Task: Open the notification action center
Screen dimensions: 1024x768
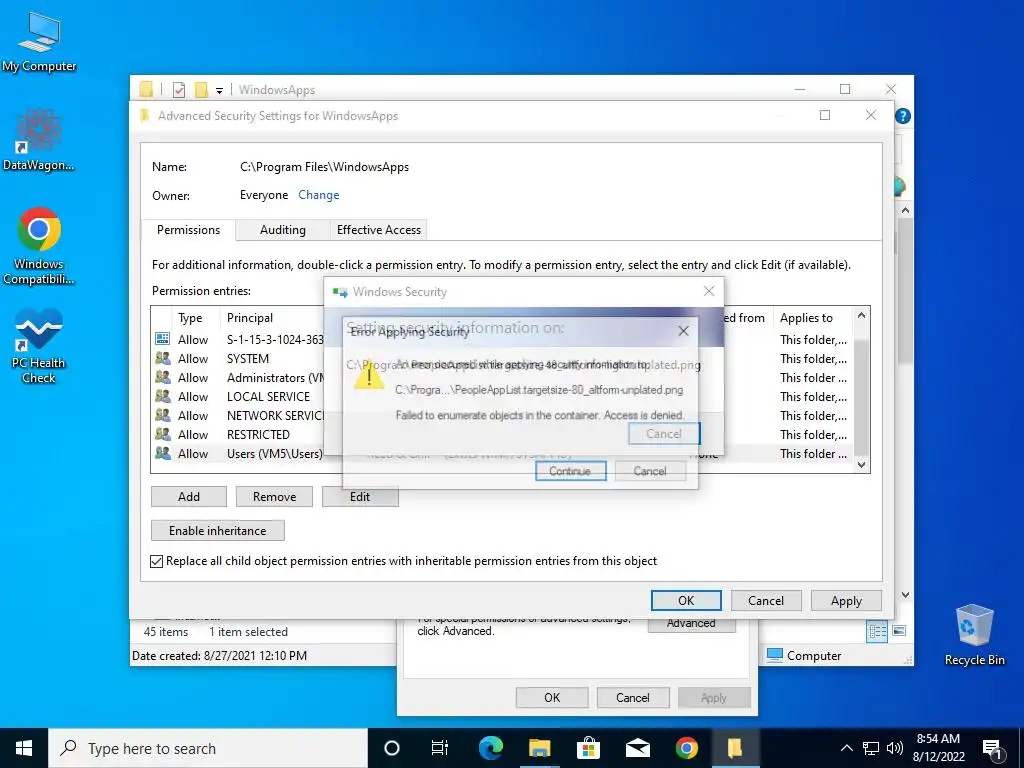Action: point(992,748)
